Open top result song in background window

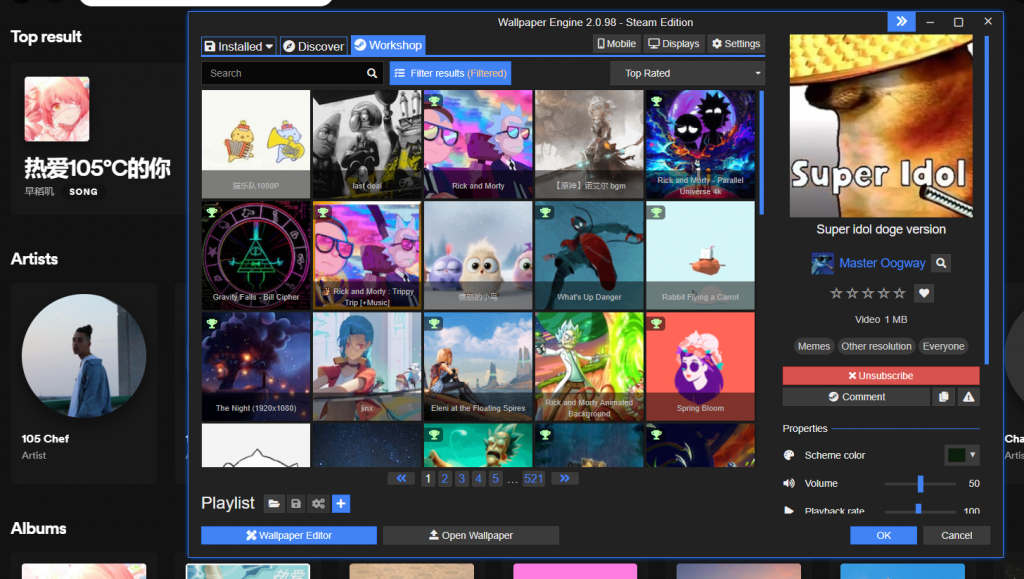click(98, 138)
